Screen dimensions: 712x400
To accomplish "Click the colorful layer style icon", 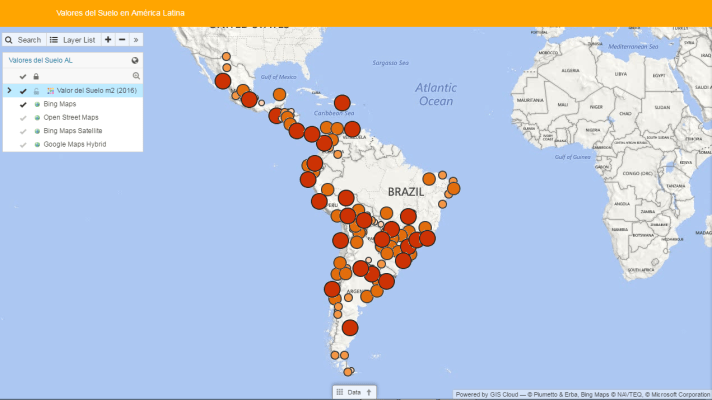I will click(50, 91).
